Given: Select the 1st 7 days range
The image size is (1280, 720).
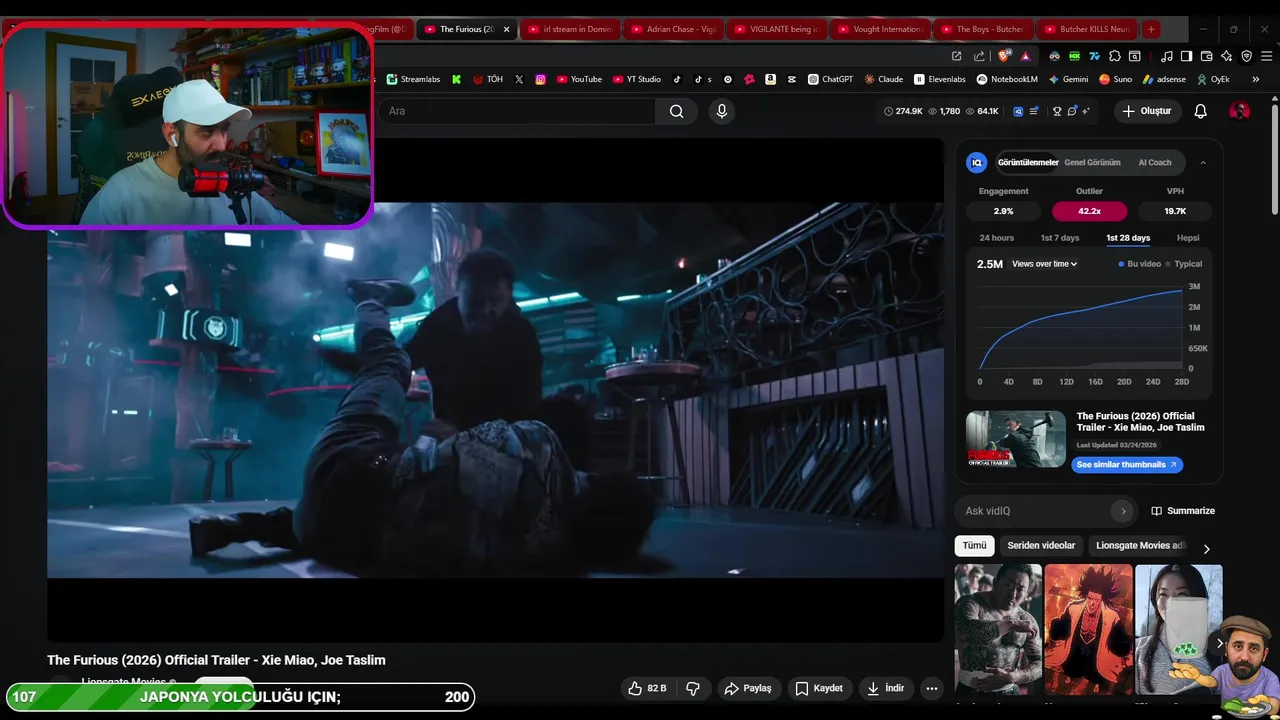Looking at the screenshot, I should pos(1059,238).
